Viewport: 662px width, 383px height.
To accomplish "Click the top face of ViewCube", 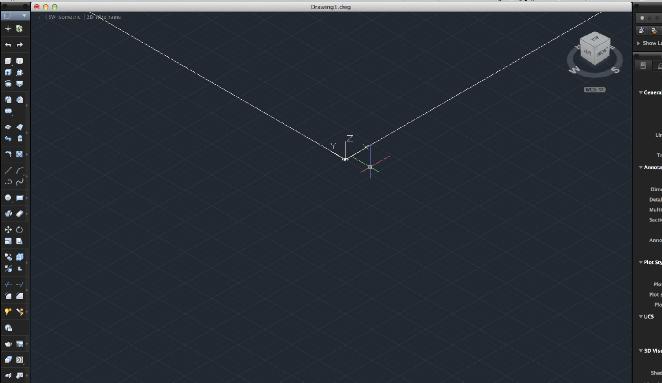I will point(595,39).
